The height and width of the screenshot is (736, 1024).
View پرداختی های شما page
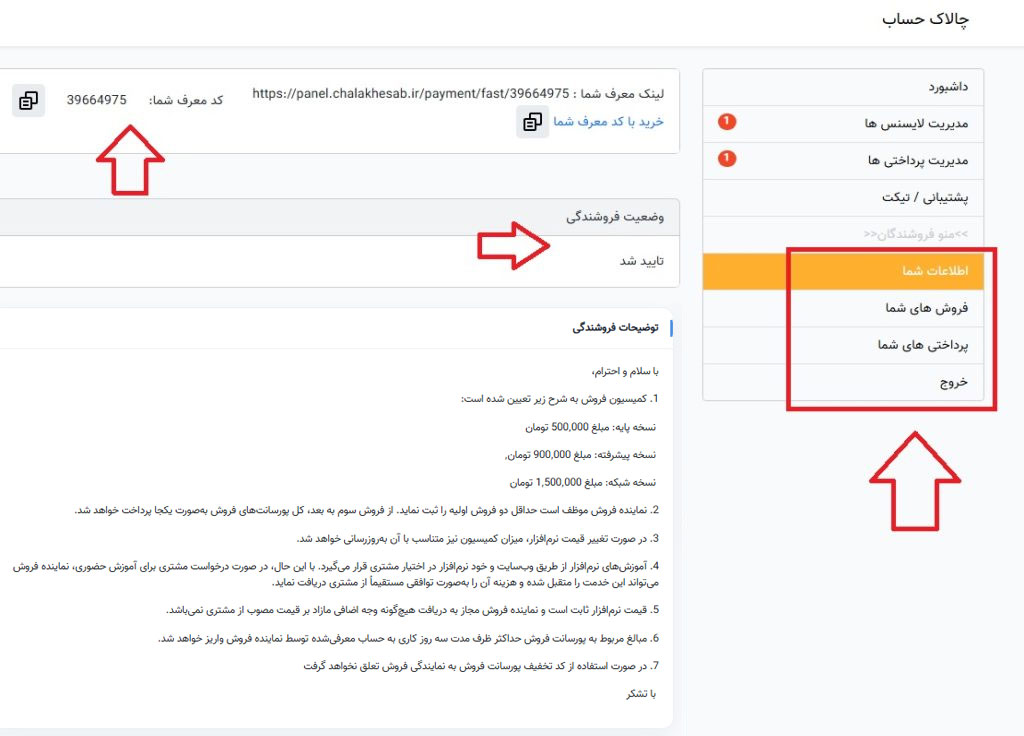(843, 345)
